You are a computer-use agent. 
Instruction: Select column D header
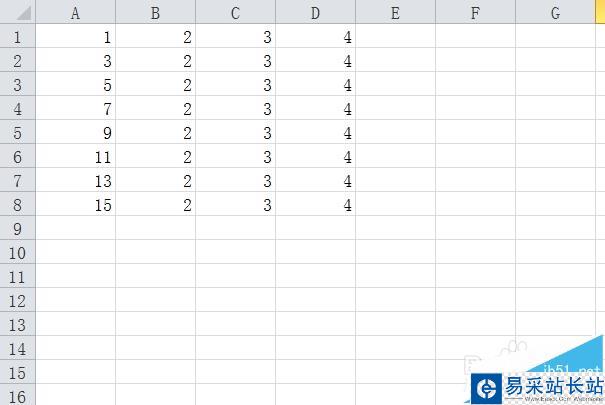(x=315, y=13)
